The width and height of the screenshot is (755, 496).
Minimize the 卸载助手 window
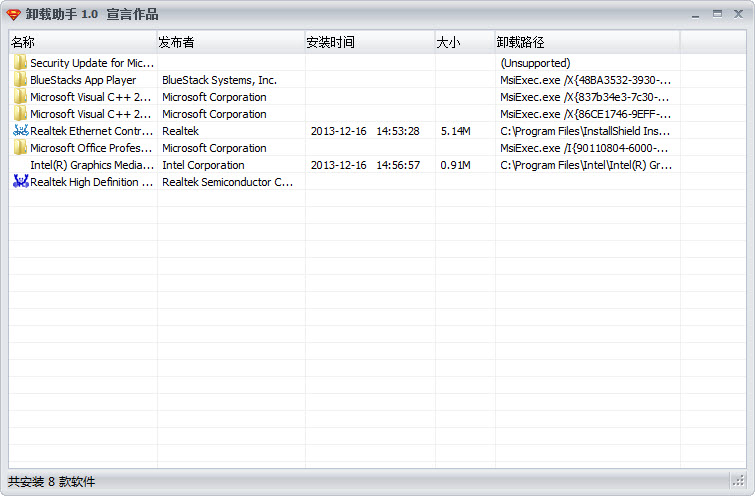pyautogui.click(x=695, y=14)
